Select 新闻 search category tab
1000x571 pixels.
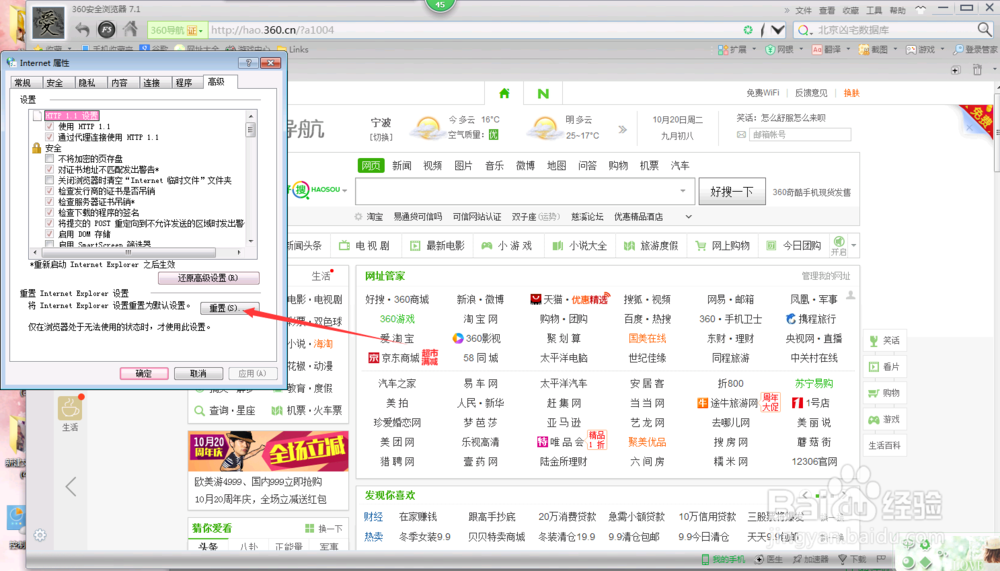coord(402,166)
